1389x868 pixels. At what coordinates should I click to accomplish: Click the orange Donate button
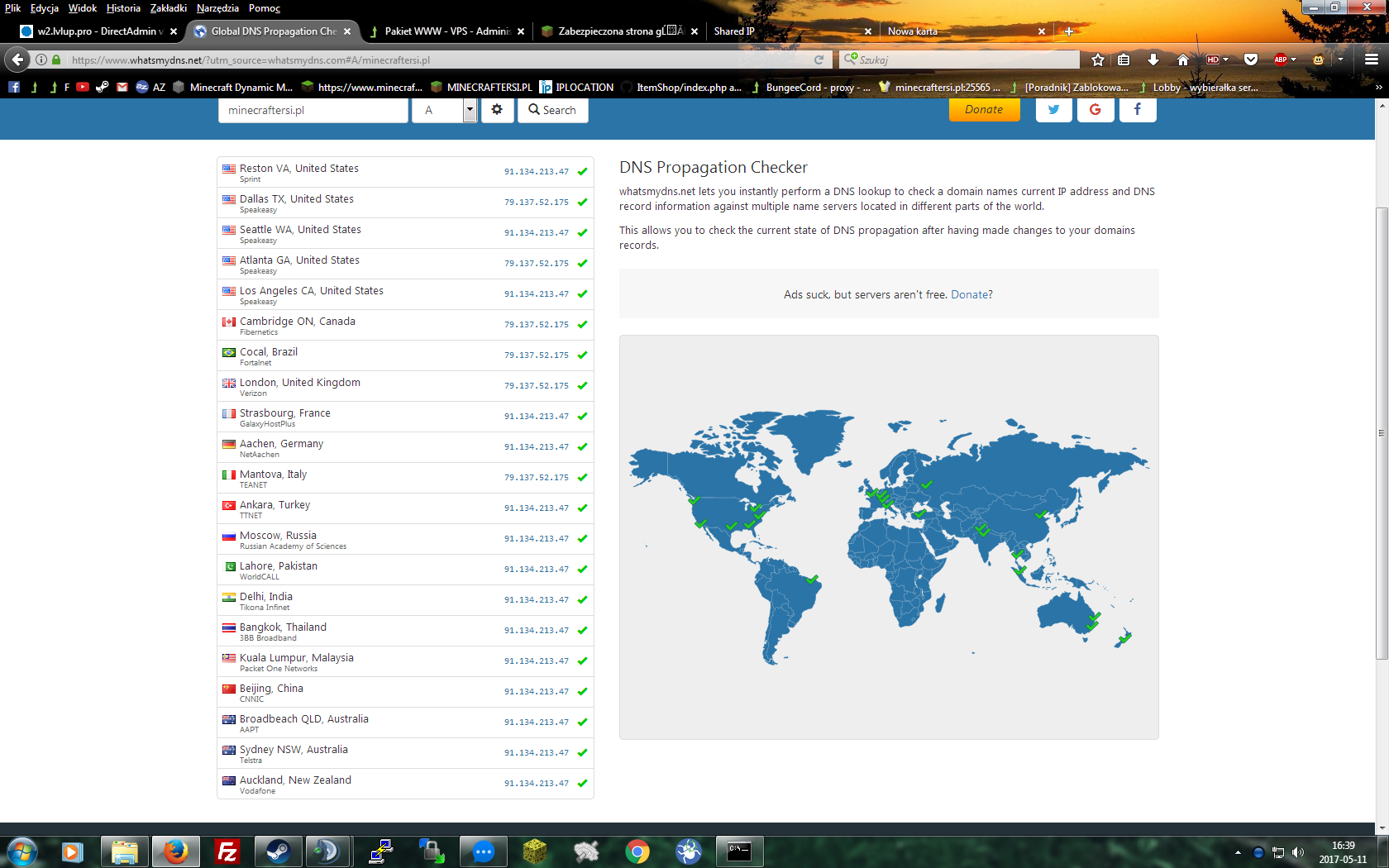[x=984, y=110]
